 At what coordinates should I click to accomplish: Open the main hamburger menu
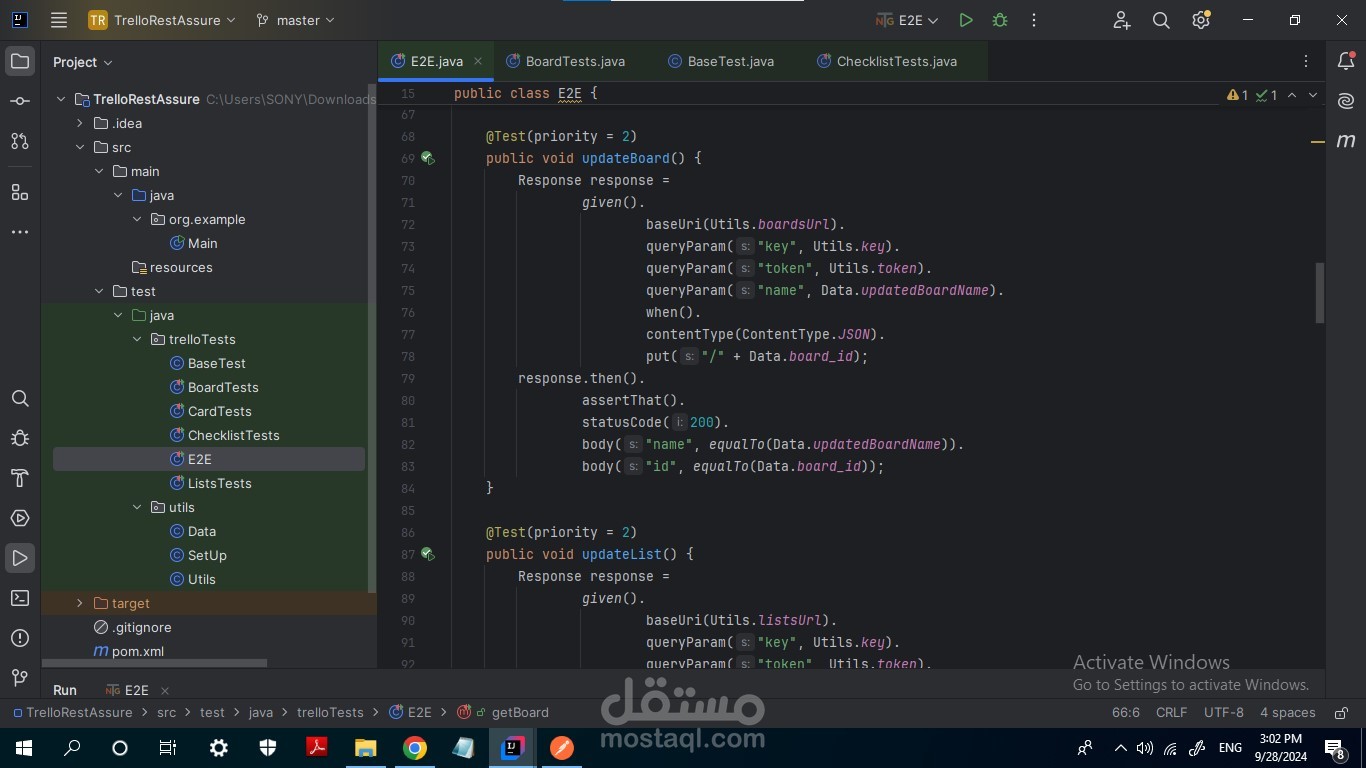(x=59, y=20)
